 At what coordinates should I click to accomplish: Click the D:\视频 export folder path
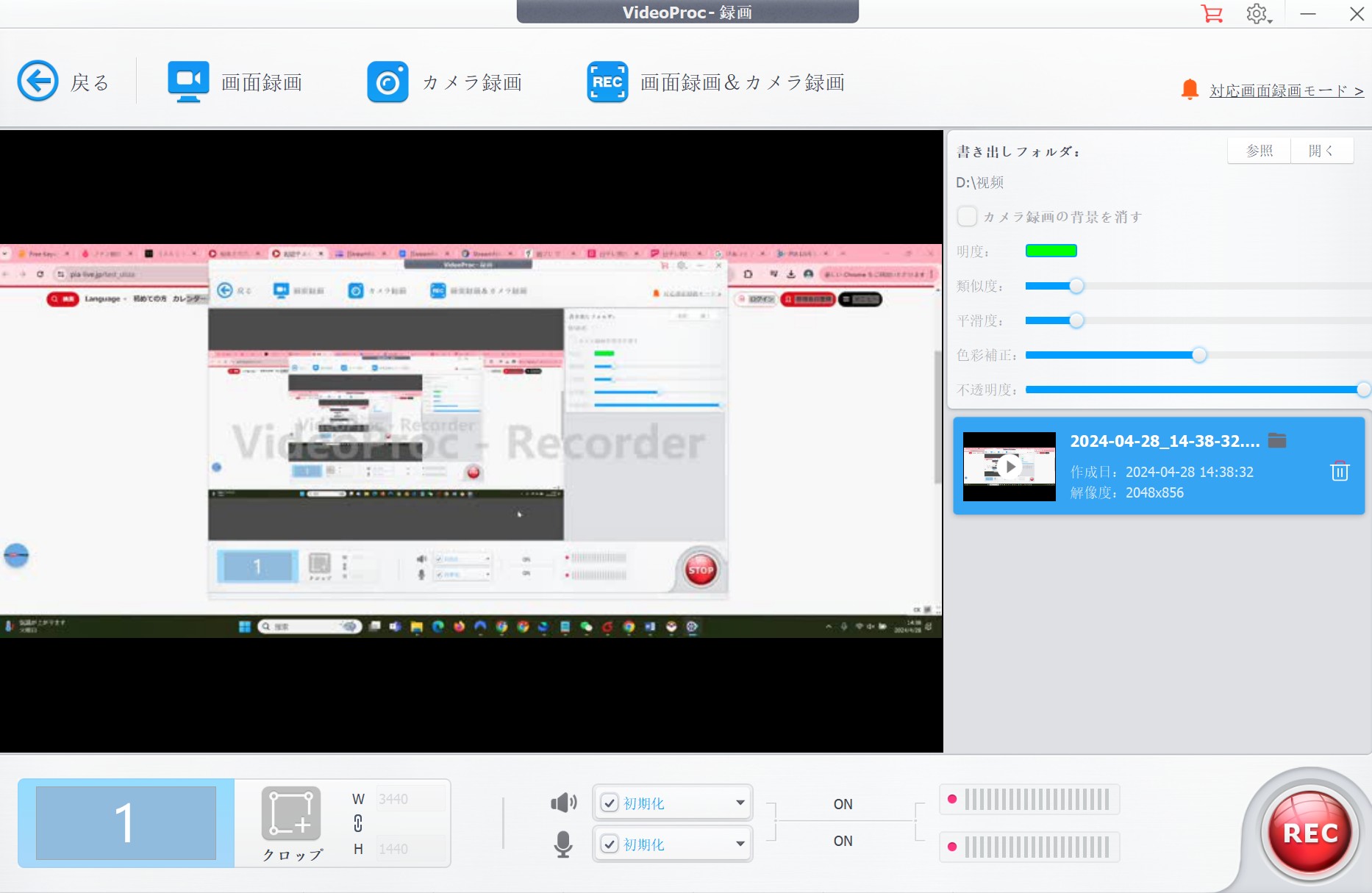pyautogui.click(x=979, y=182)
